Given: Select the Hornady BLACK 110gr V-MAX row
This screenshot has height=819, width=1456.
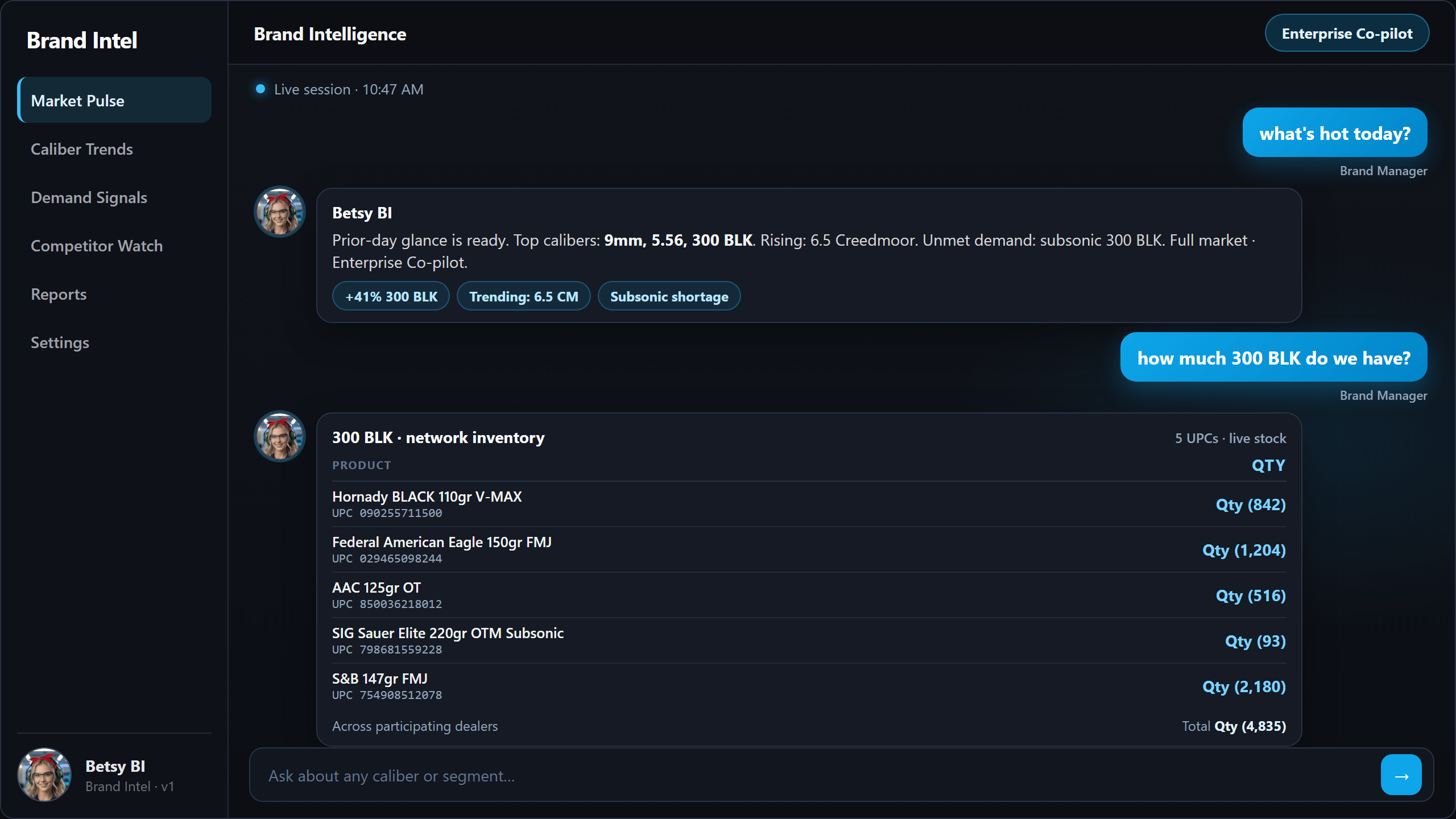Looking at the screenshot, I should click(809, 504).
